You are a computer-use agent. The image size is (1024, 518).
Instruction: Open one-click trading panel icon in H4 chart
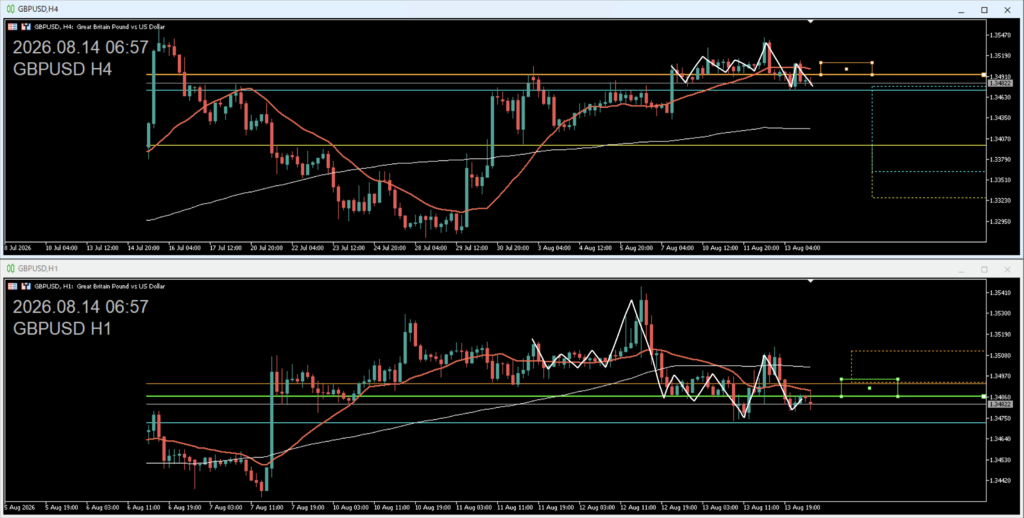click(x=12, y=27)
